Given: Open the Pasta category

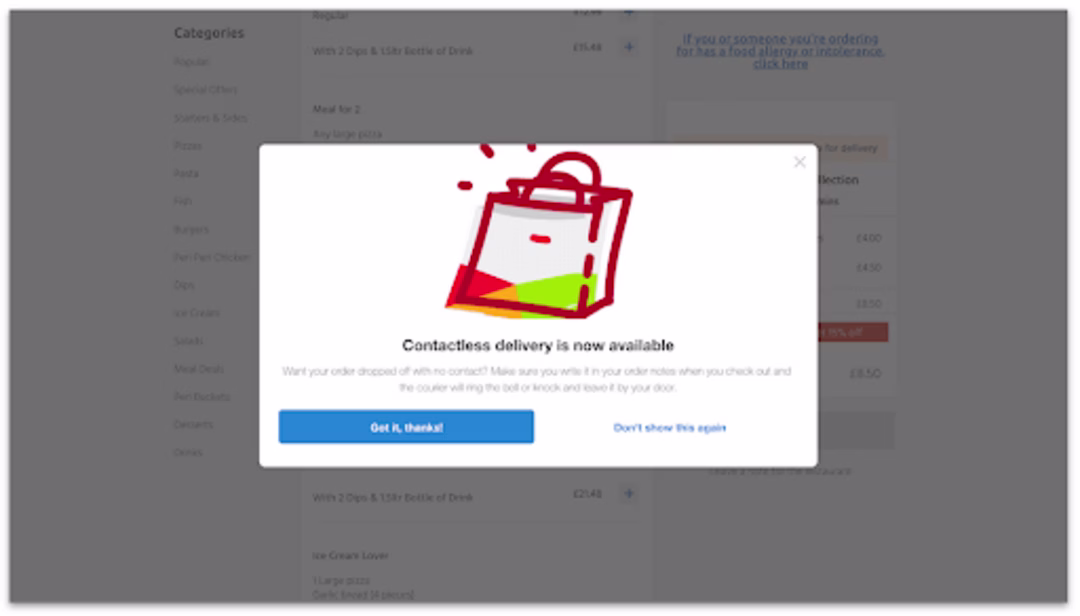Looking at the screenshot, I should tap(186, 174).
